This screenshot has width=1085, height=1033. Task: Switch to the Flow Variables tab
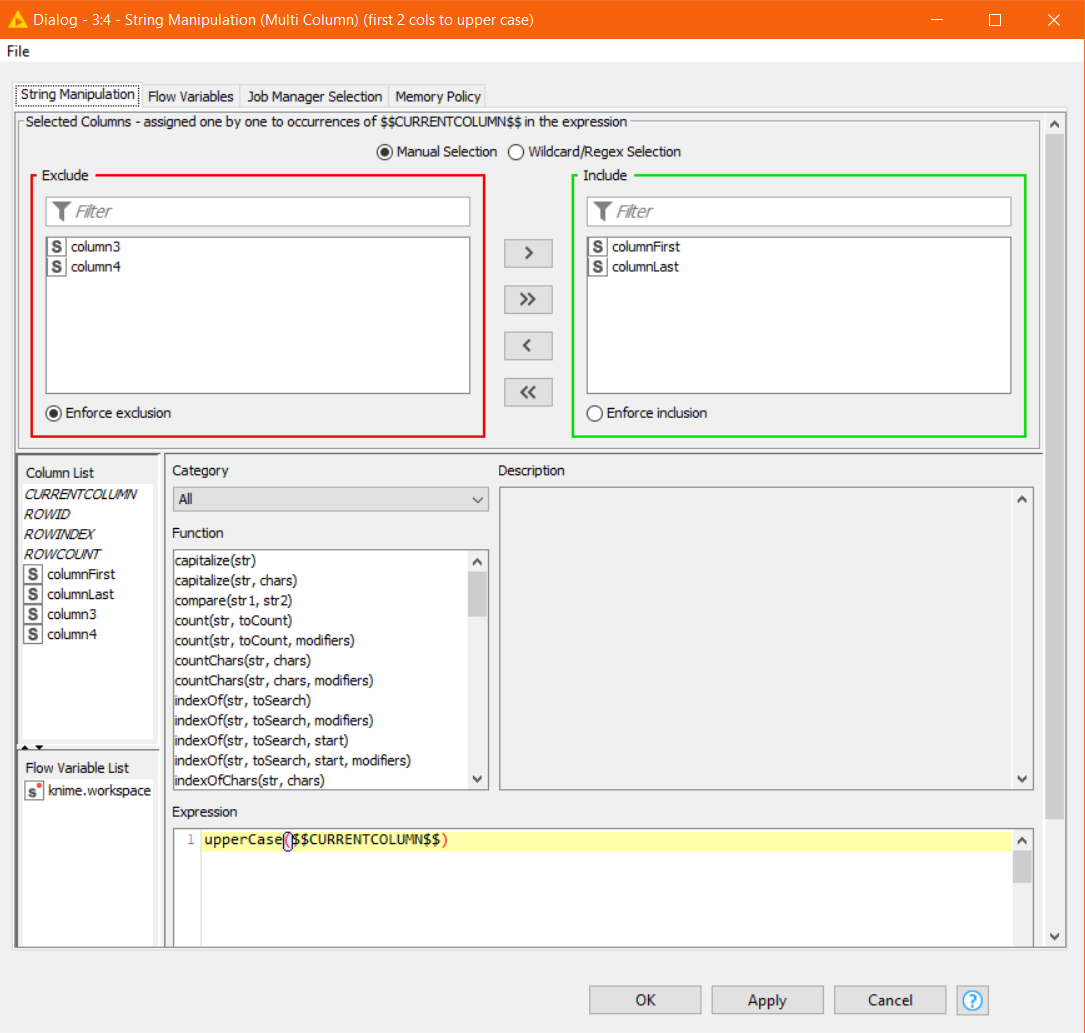click(190, 97)
